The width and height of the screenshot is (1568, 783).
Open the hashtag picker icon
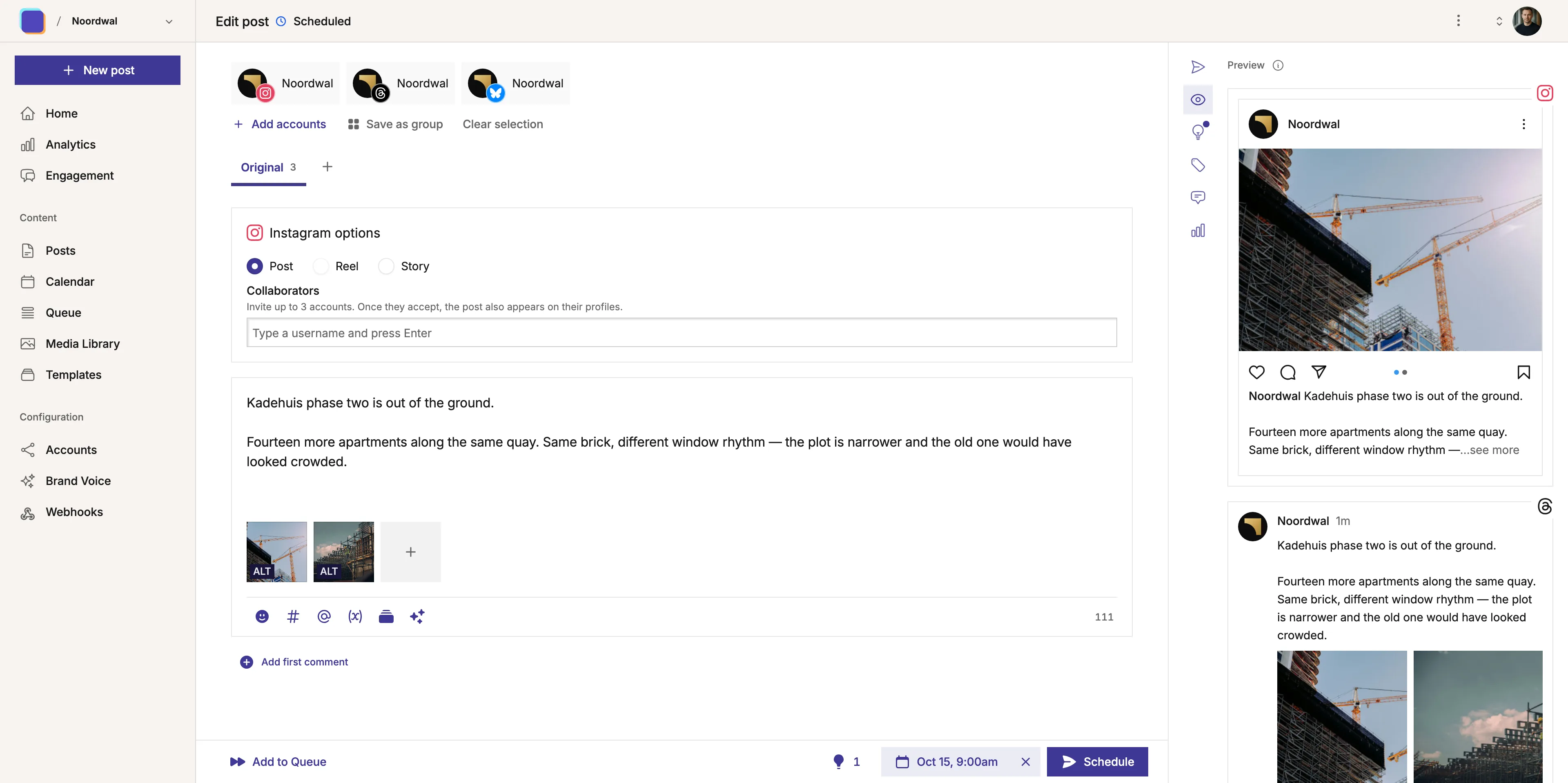point(293,616)
